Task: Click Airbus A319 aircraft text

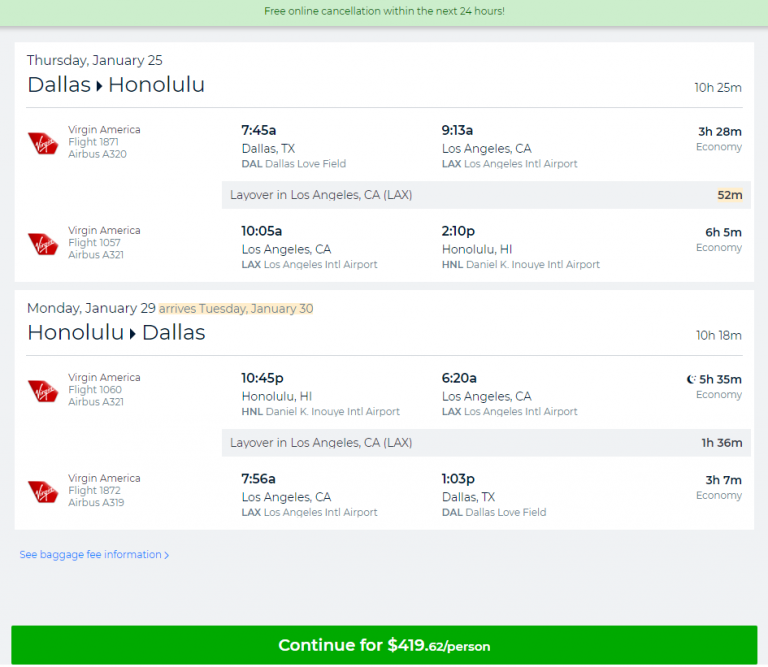Action: click(x=96, y=502)
